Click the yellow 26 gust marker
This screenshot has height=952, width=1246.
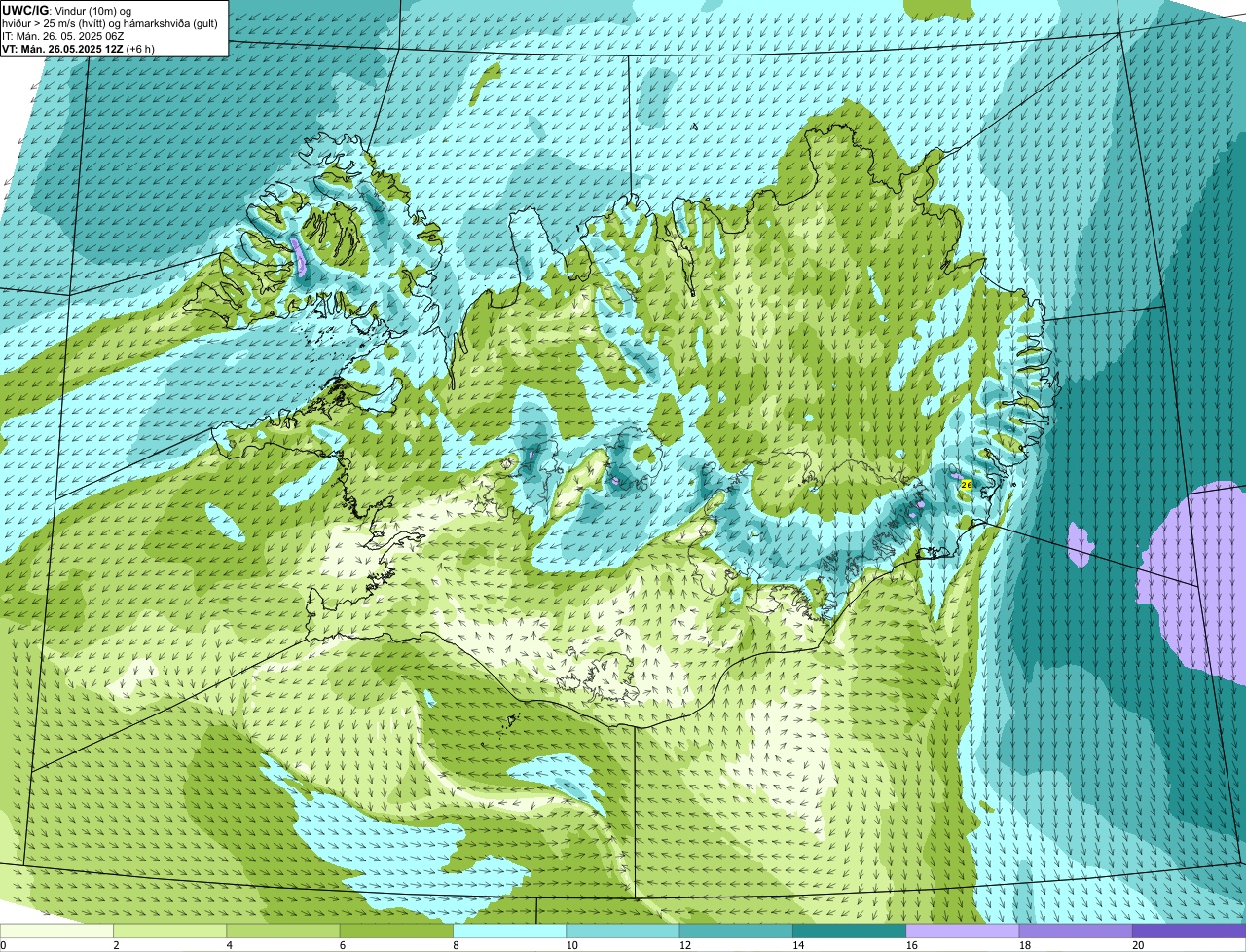coord(966,484)
